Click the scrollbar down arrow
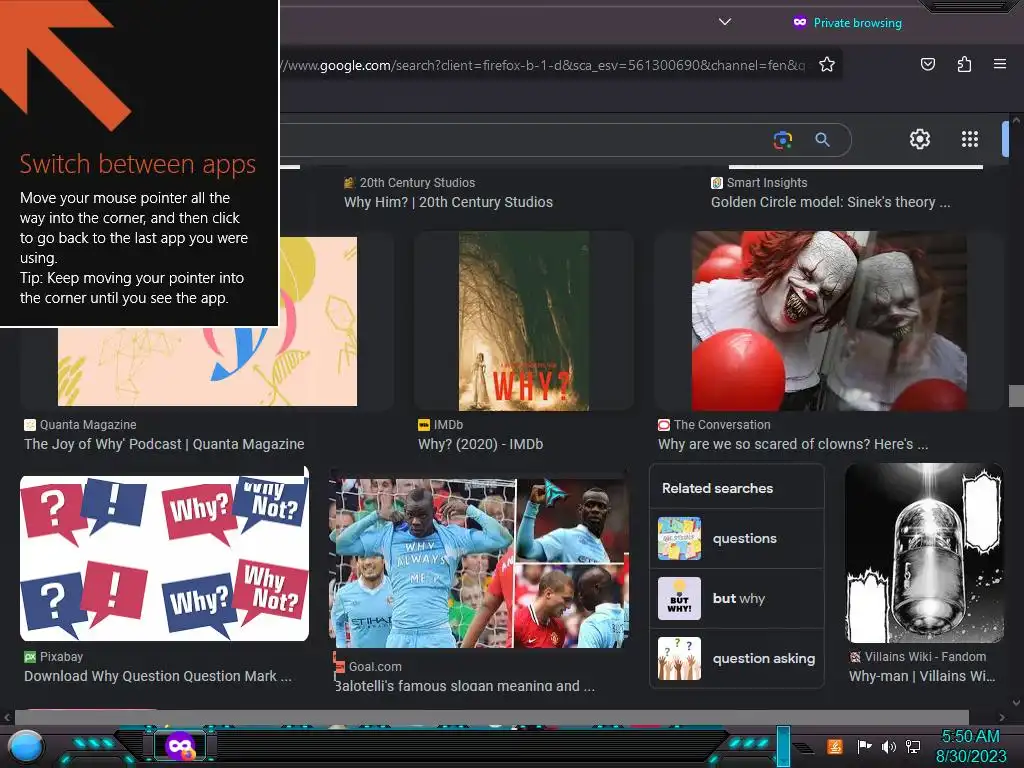This screenshot has height=768, width=1024. point(1016,703)
